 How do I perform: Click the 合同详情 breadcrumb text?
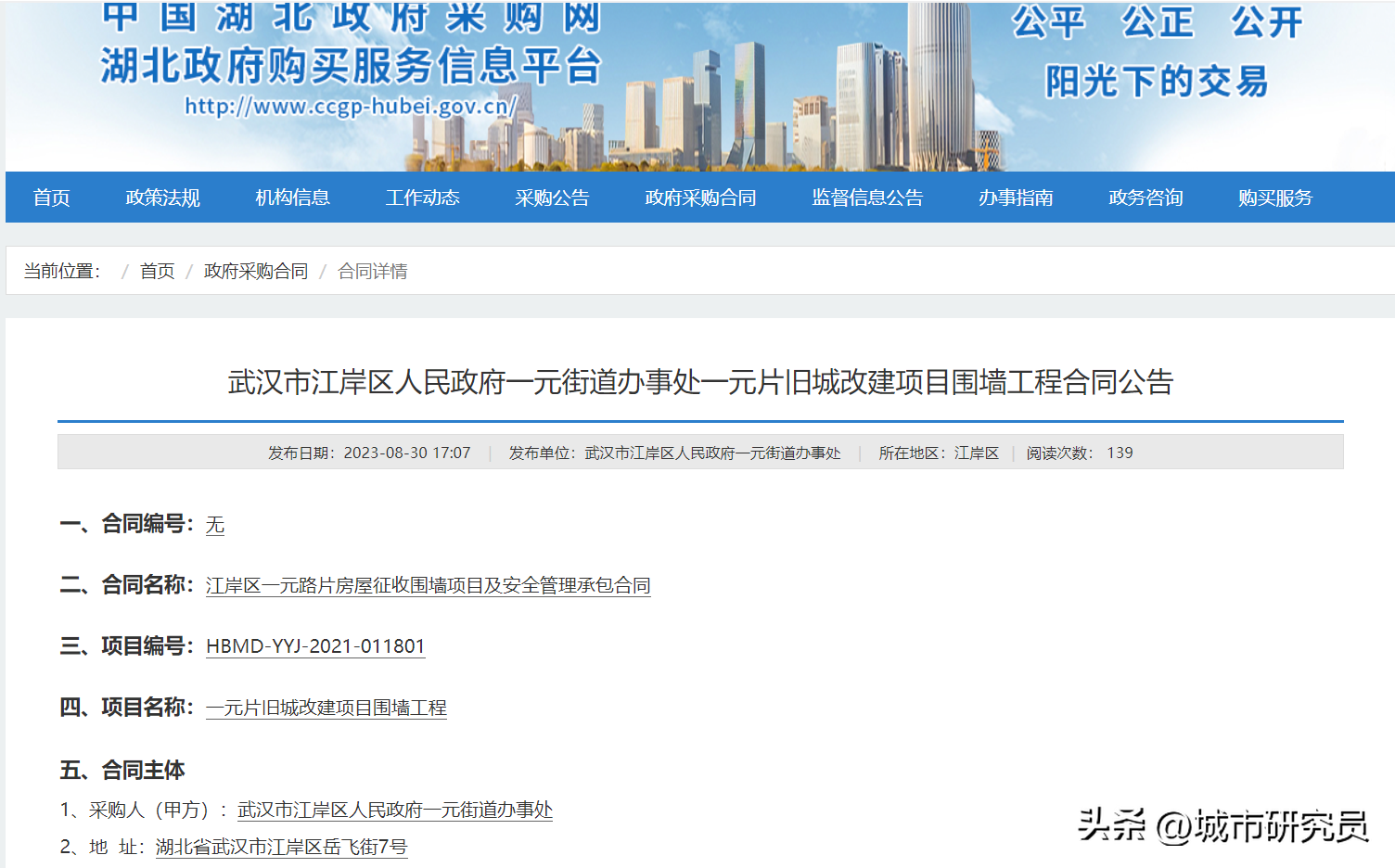coord(373,271)
